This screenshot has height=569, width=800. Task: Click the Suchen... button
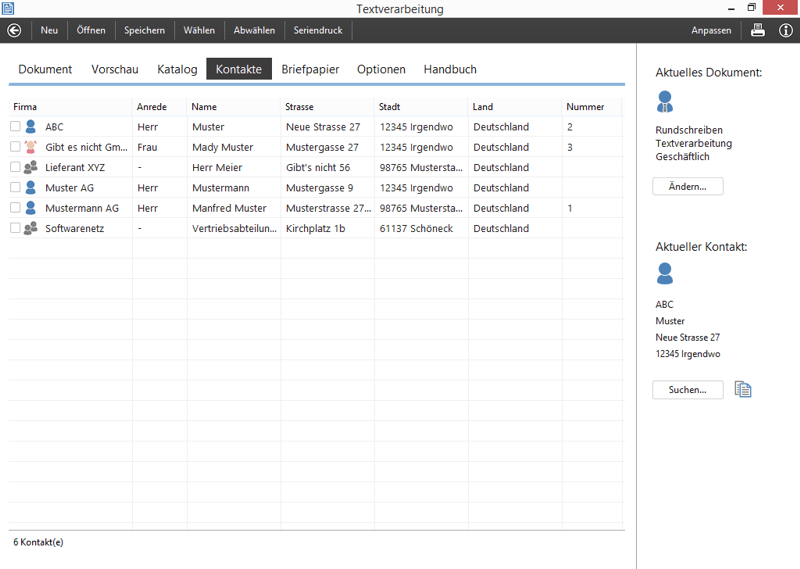687,390
